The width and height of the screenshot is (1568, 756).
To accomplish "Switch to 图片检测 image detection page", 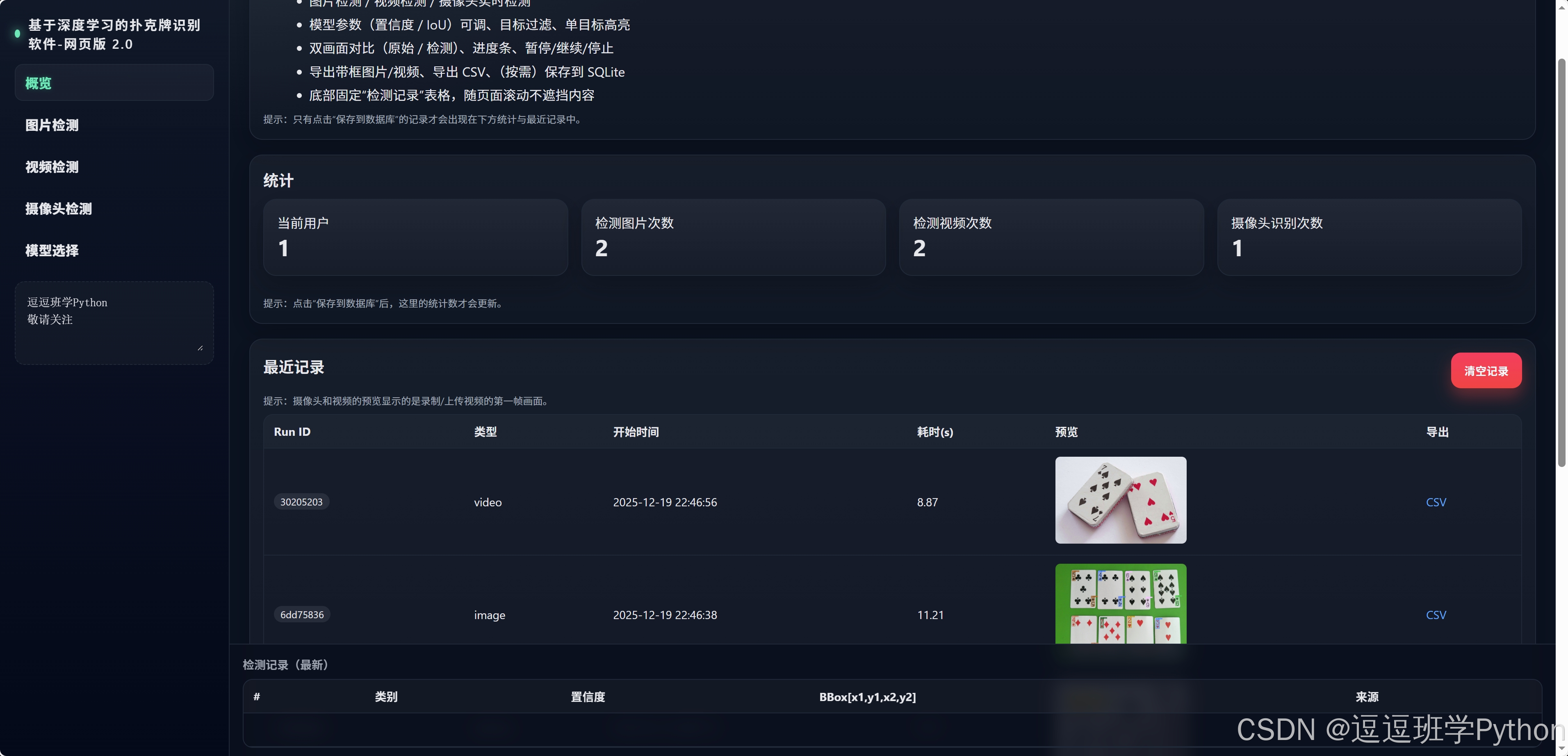I will coord(52,125).
